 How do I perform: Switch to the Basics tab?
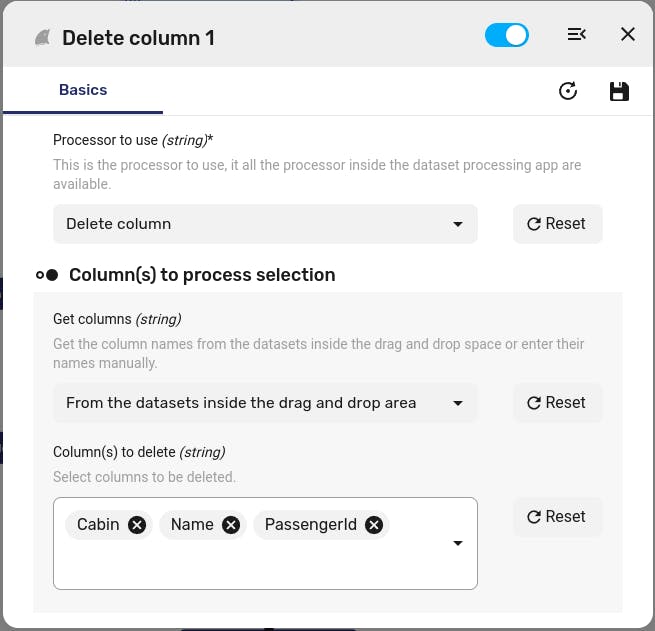pyautogui.click(x=83, y=90)
